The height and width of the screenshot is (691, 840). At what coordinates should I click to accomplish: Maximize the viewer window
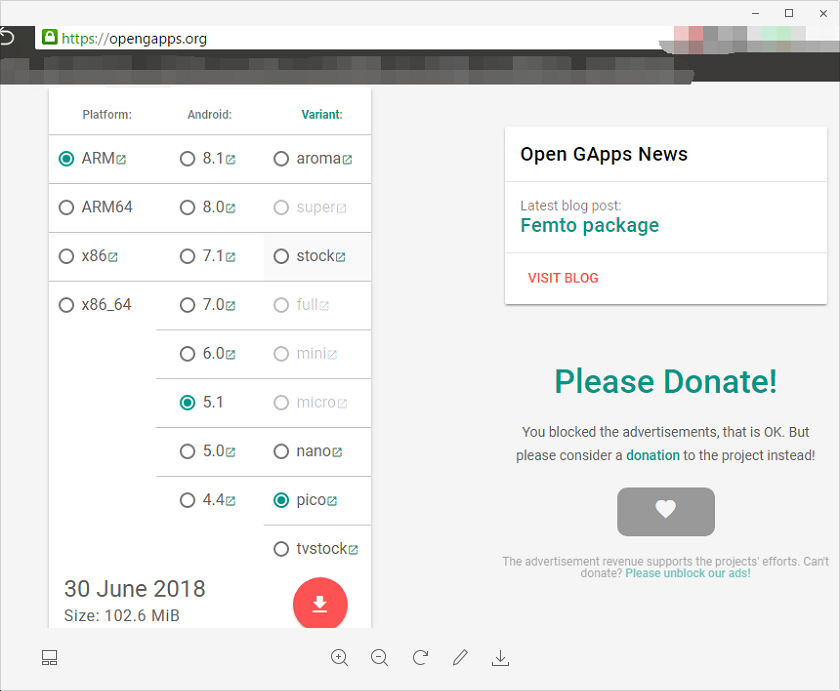(x=789, y=13)
